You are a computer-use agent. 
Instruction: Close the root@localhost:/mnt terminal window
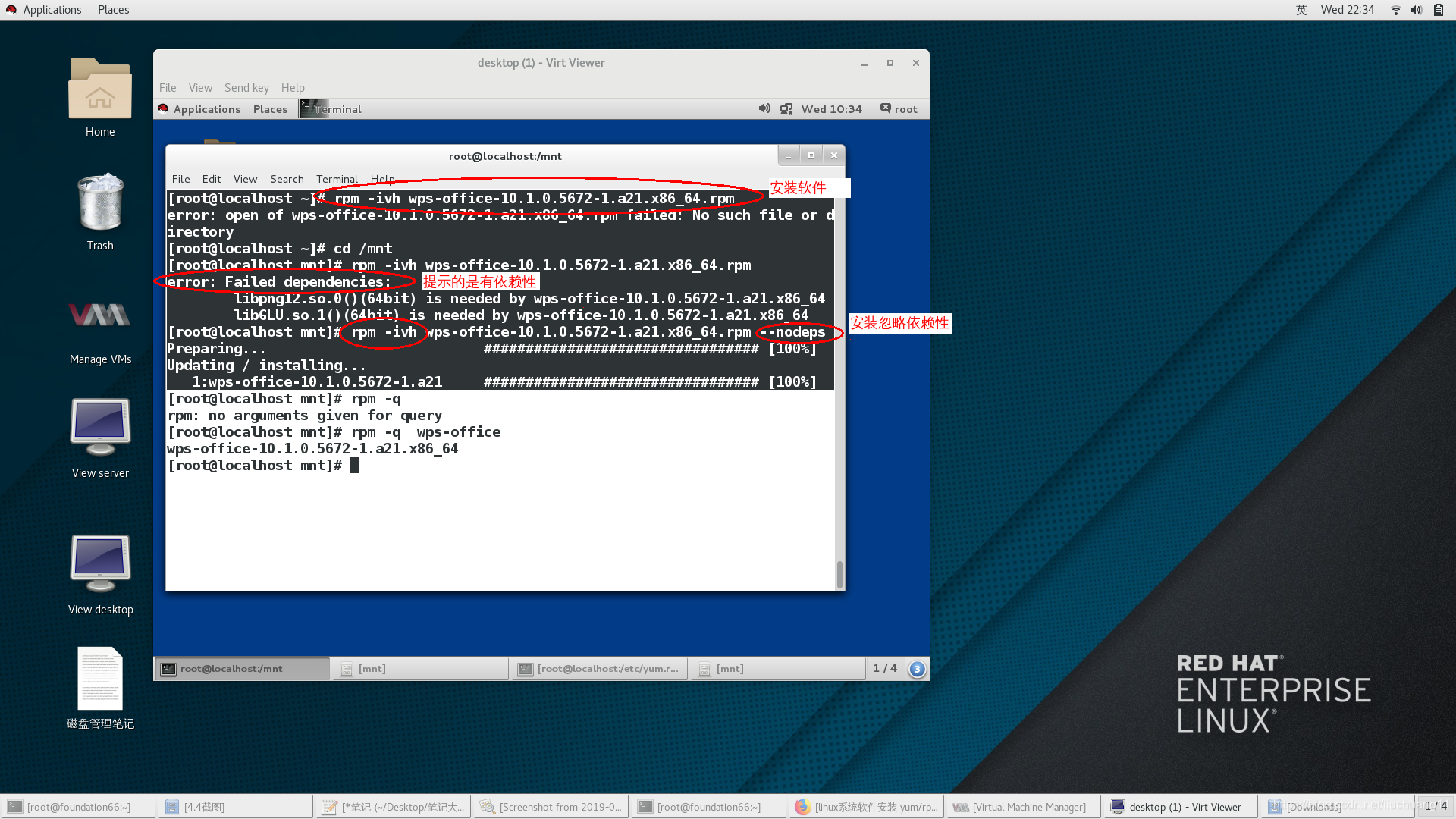(x=833, y=155)
